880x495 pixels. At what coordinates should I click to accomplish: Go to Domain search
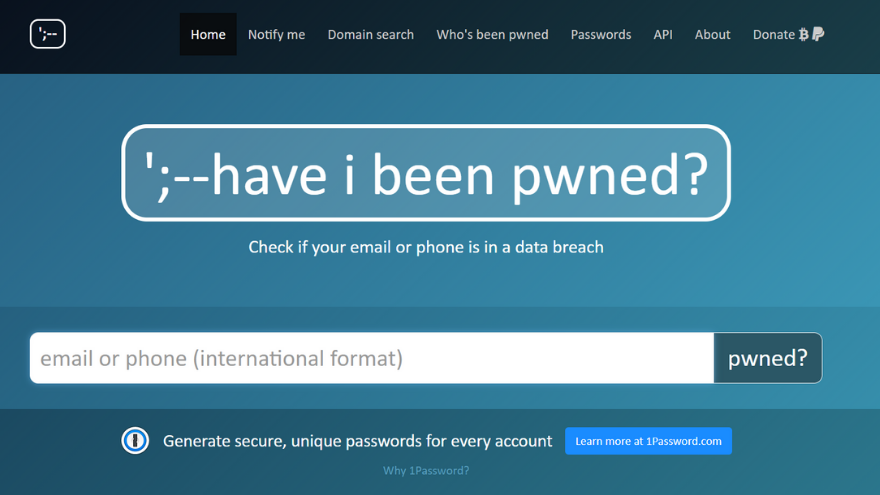[370, 34]
